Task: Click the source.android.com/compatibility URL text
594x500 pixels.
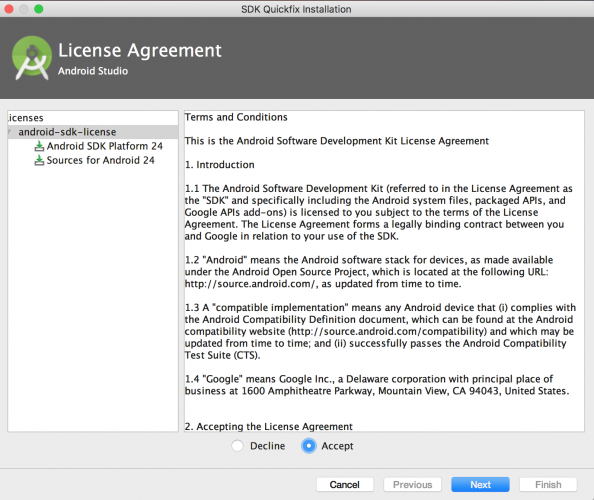Action: [388, 331]
